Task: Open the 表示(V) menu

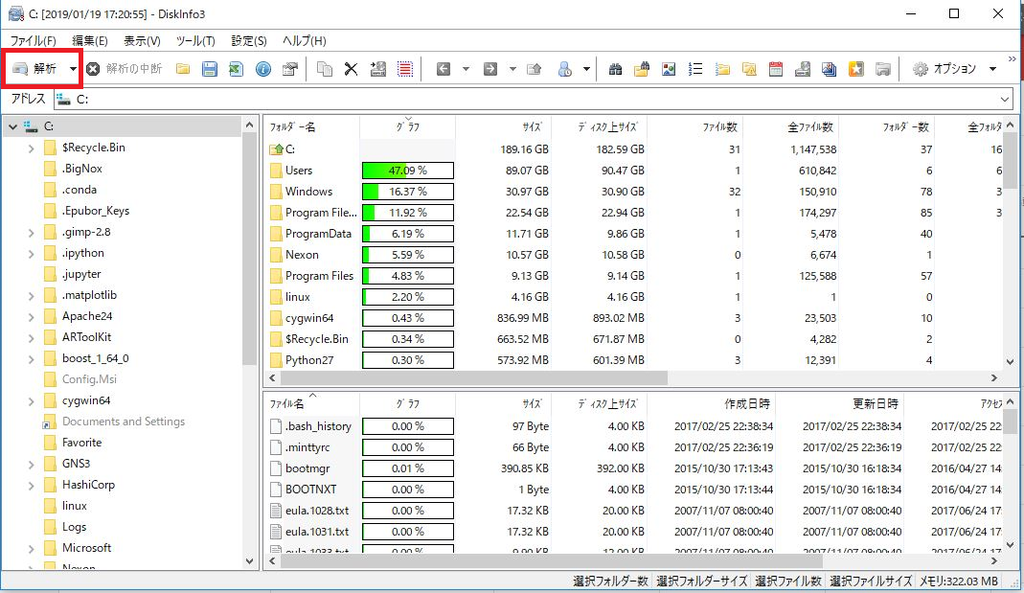Action: click(142, 40)
